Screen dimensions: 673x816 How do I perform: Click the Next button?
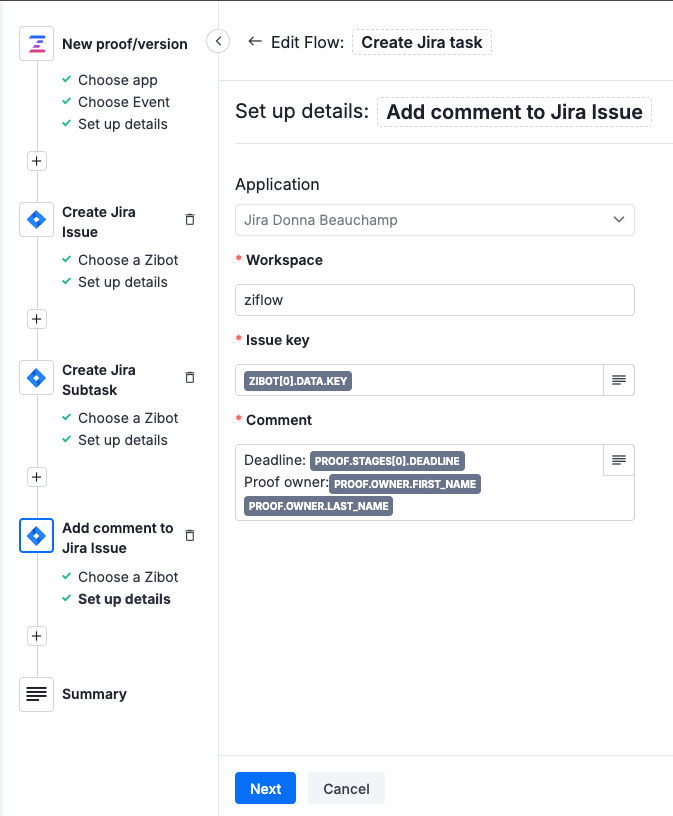click(265, 788)
